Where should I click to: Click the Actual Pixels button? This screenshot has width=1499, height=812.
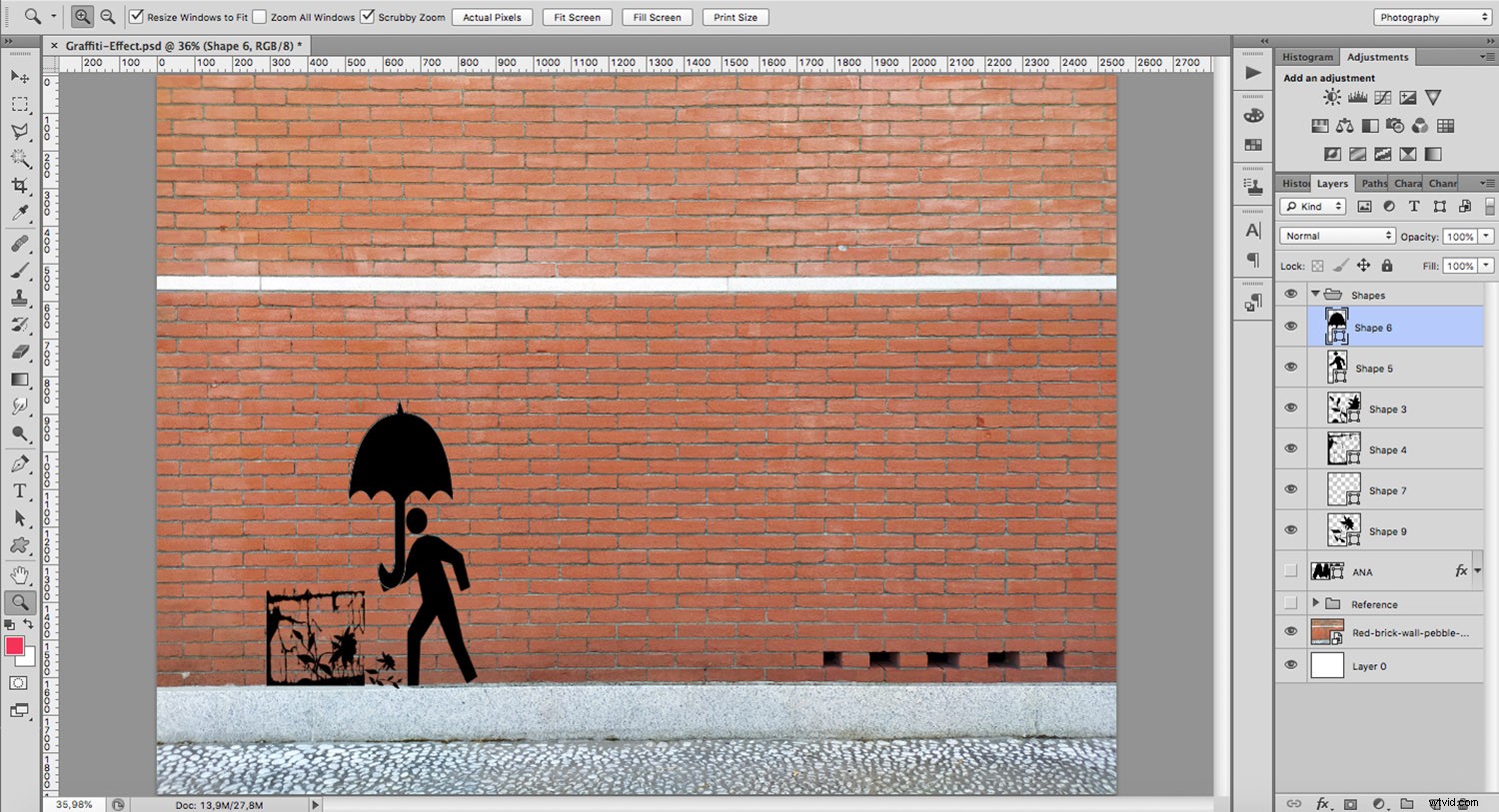pos(492,17)
